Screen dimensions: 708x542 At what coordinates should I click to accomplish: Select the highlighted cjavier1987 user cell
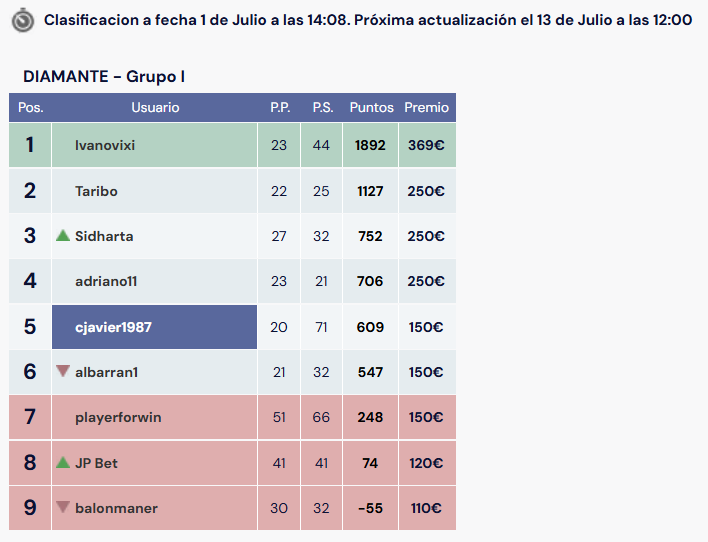154,327
